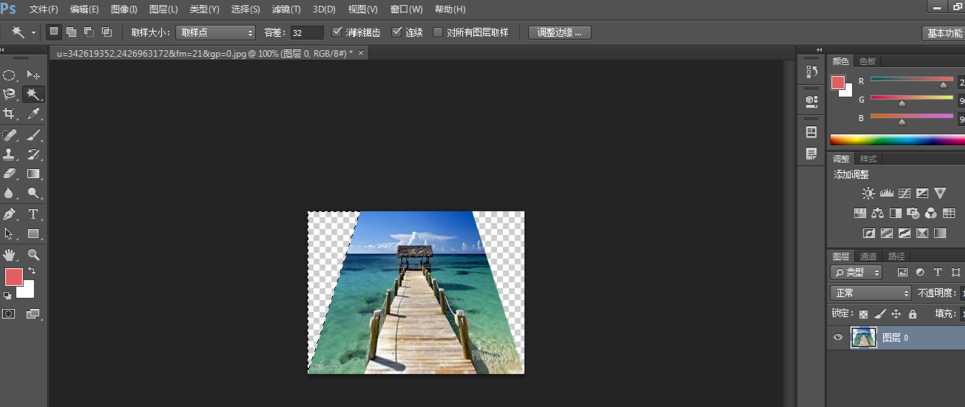The image size is (965, 407).
Task: Open the 滤镜(T) menu
Action: 285,9
